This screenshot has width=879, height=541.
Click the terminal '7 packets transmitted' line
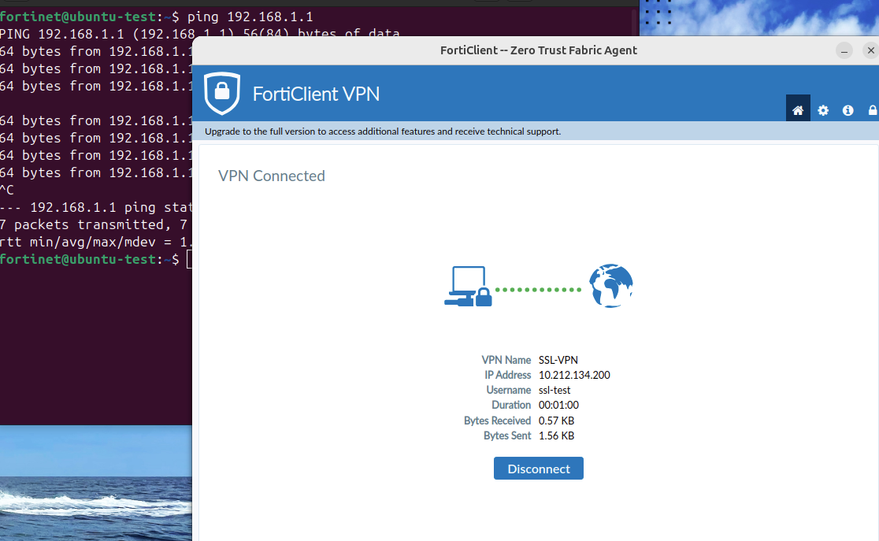coord(94,225)
